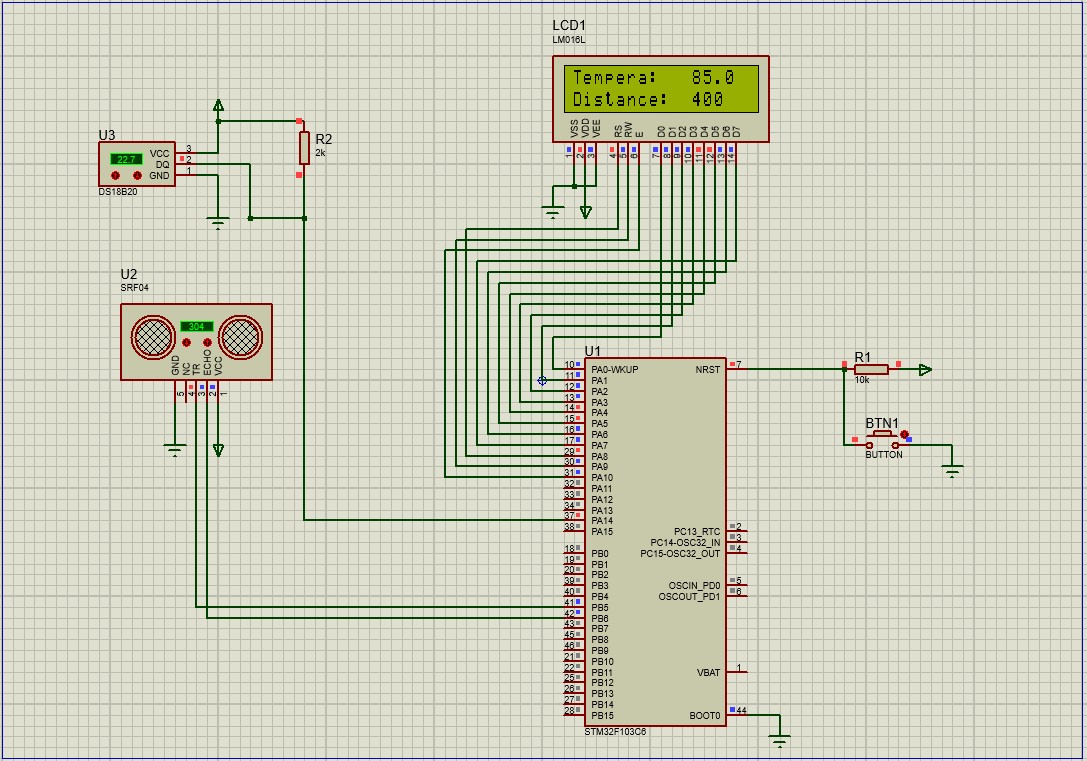This screenshot has height=761, width=1087.
Task: Adjust the SRF04 distance value display
Action: click(x=197, y=327)
